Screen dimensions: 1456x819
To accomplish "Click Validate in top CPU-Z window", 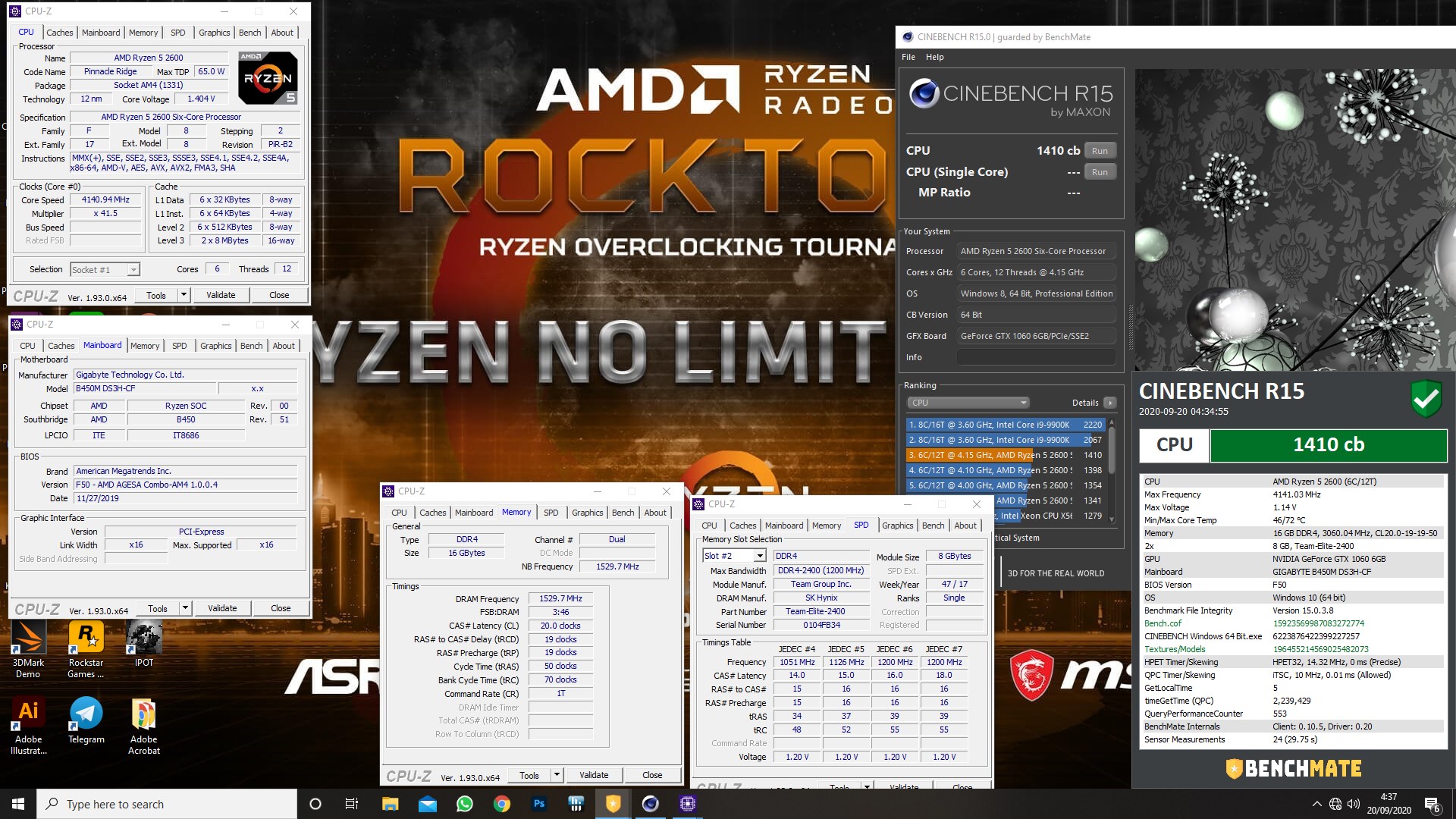I will pyautogui.click(x=221, y=295).
